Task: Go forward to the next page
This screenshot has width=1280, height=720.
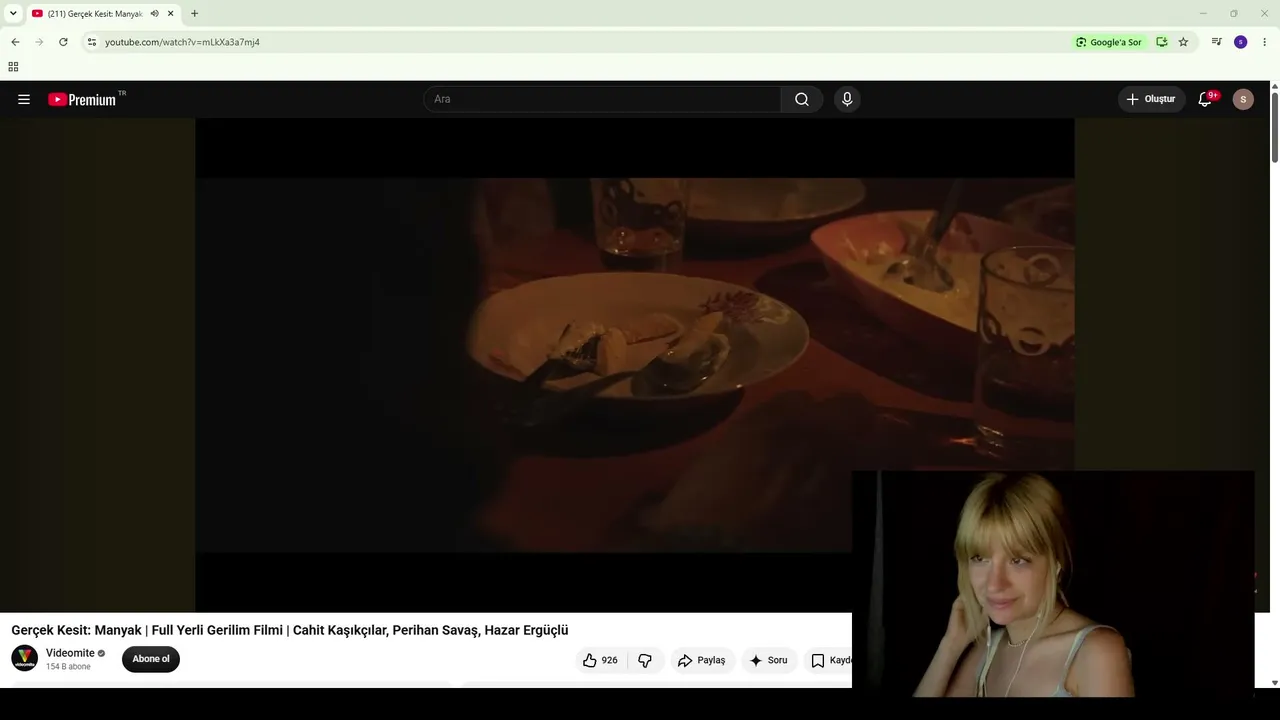Action: (x=39, y=42)
